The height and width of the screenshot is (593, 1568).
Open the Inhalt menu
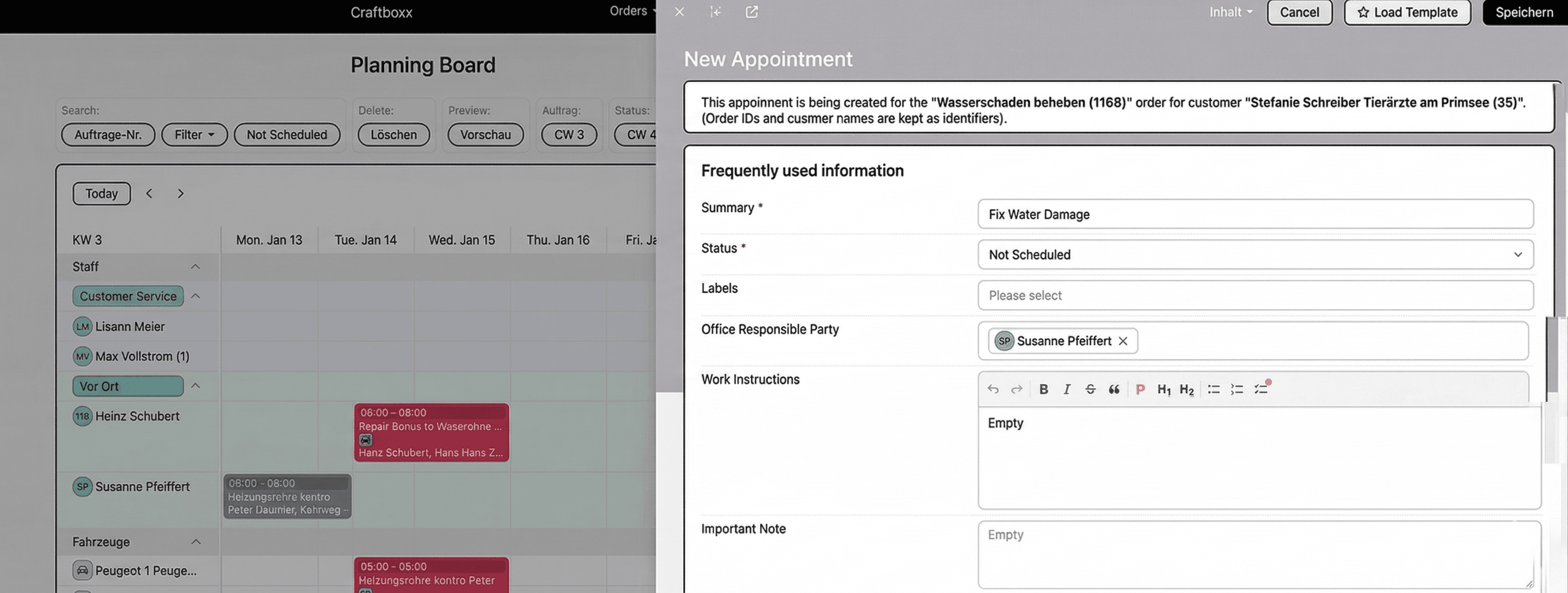(1230, 12)
